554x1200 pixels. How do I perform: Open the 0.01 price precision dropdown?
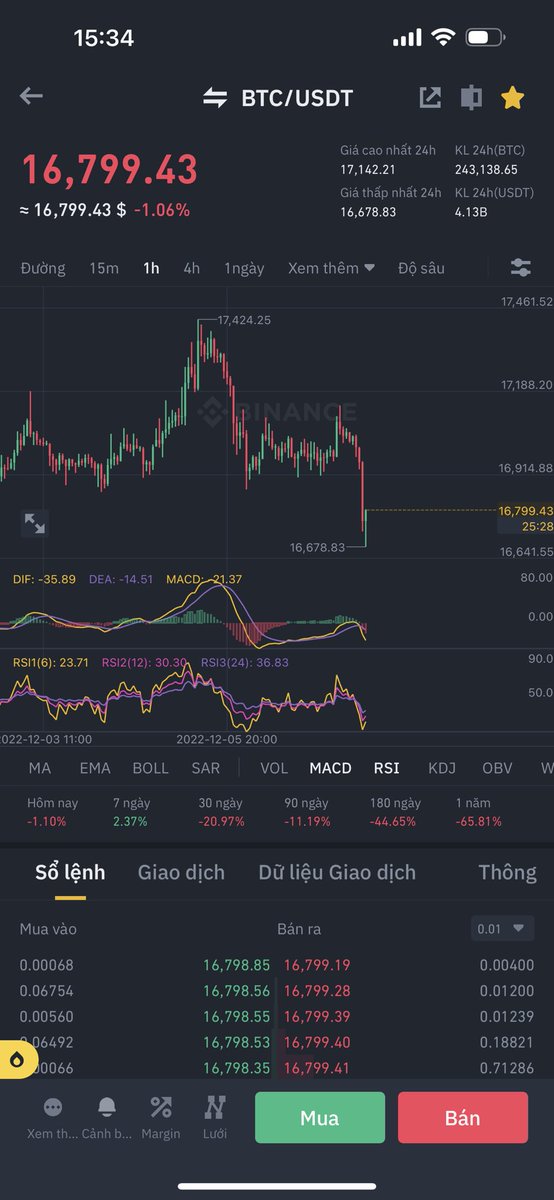coord(502,929)
